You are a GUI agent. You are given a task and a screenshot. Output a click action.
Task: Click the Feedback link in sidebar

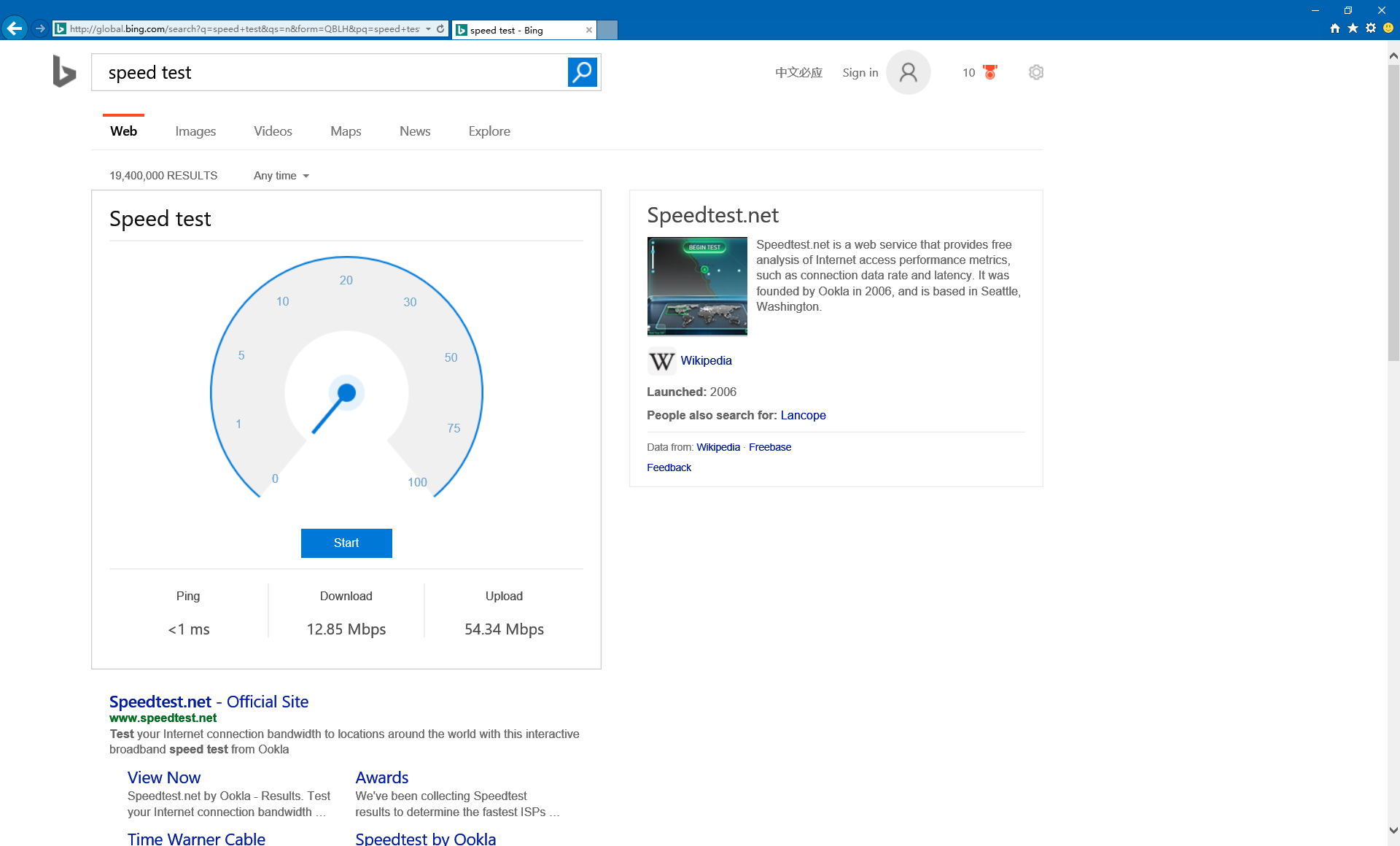pos(669,468)
